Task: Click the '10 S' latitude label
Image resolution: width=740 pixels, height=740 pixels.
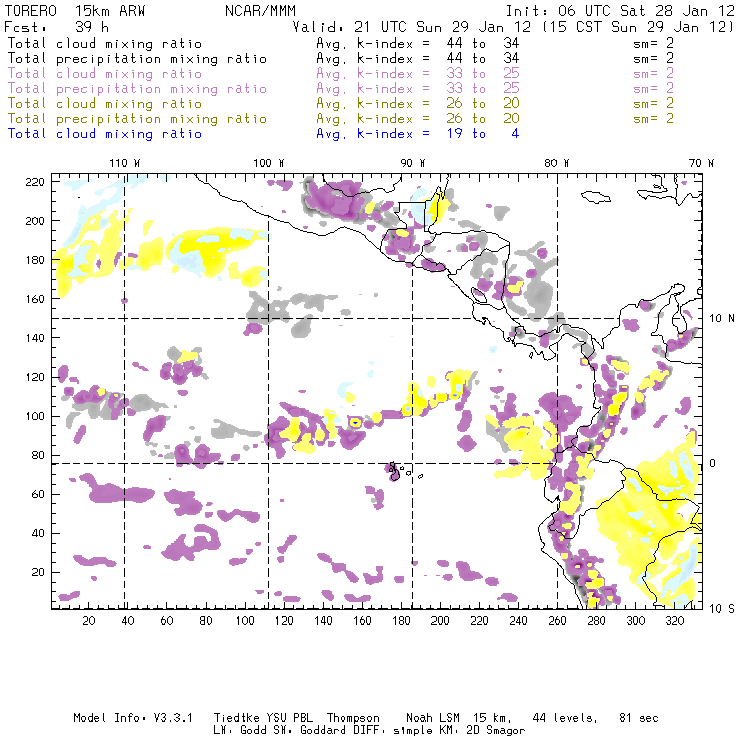Action: tap(722, 609)
